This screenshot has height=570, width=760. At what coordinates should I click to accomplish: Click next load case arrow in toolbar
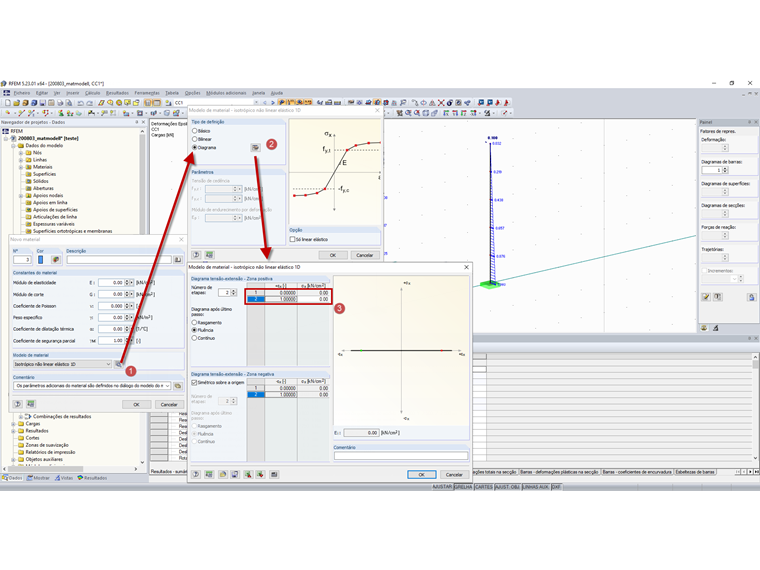(273, 103)
